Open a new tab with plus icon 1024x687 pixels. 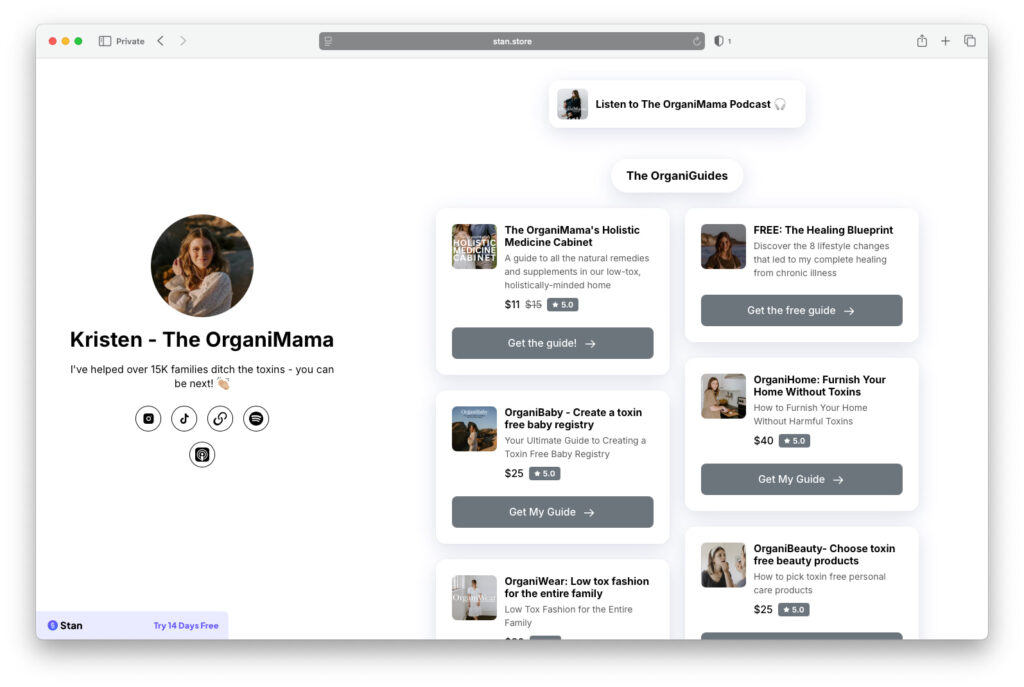(x=945, y=41)
